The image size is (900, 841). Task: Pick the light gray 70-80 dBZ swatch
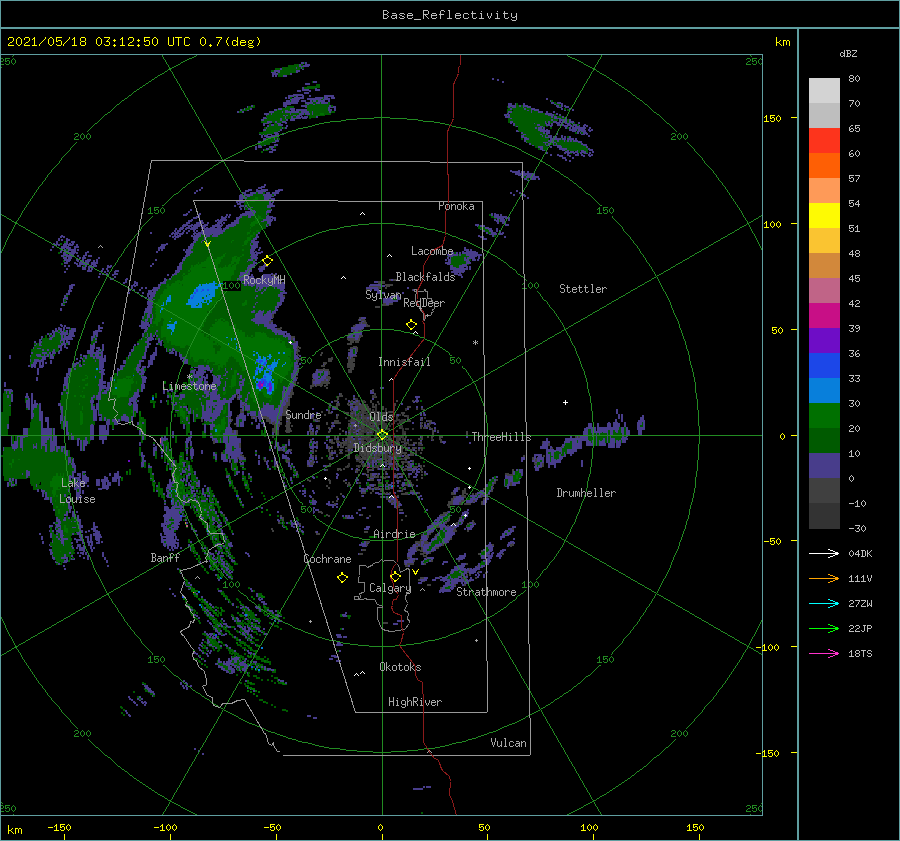tap(824, 91)
